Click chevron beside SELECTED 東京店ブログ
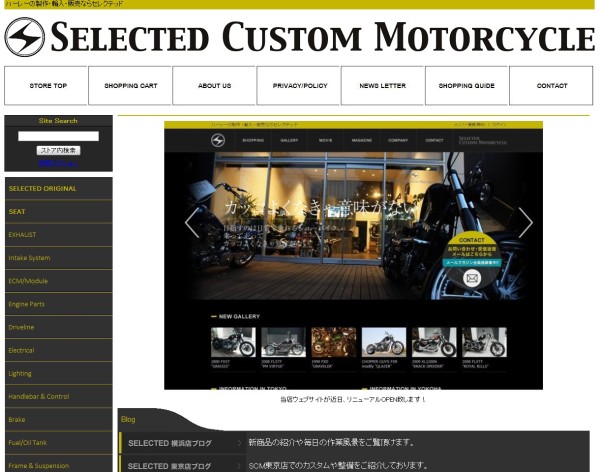The height and width of the screenshot is (472, 600). (x=240, y=466)
